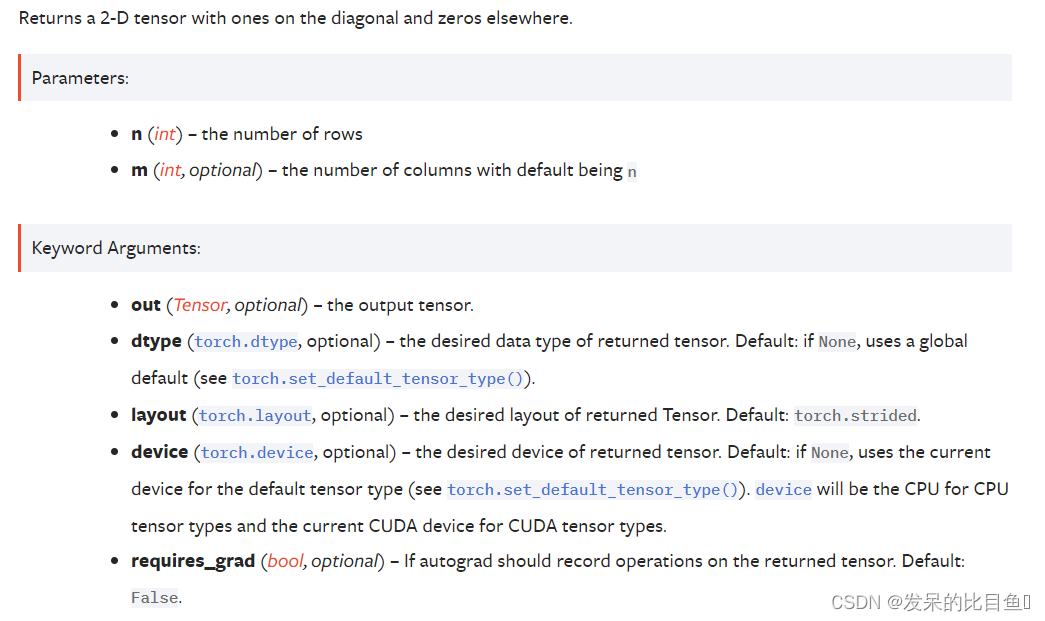Click the torch.strided code literal
1045x621 pixels.
click(856, 416)
